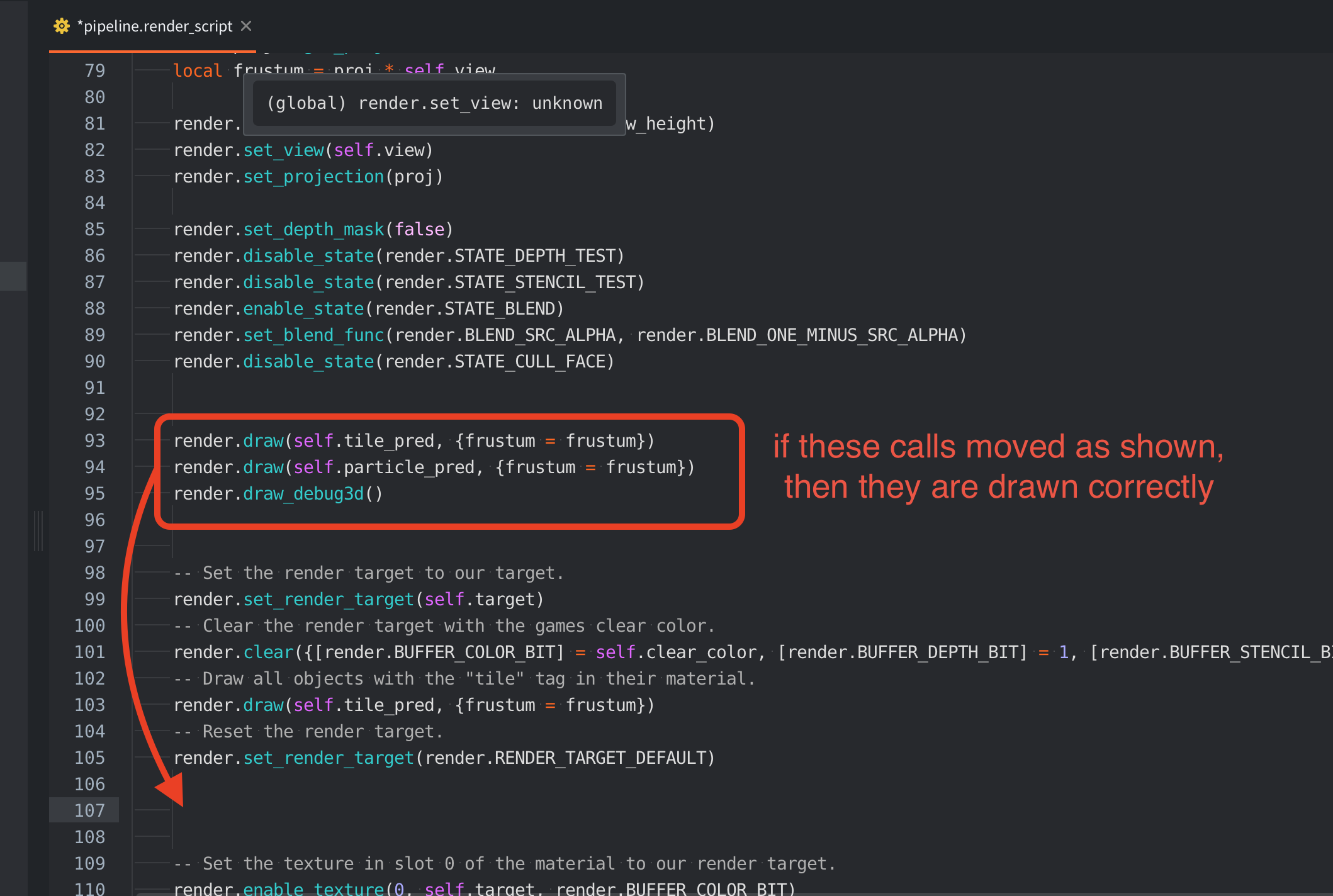Click particle_pred argument on line 94
This screenshot has width=1333, height=896.
(x=408, y=468)
